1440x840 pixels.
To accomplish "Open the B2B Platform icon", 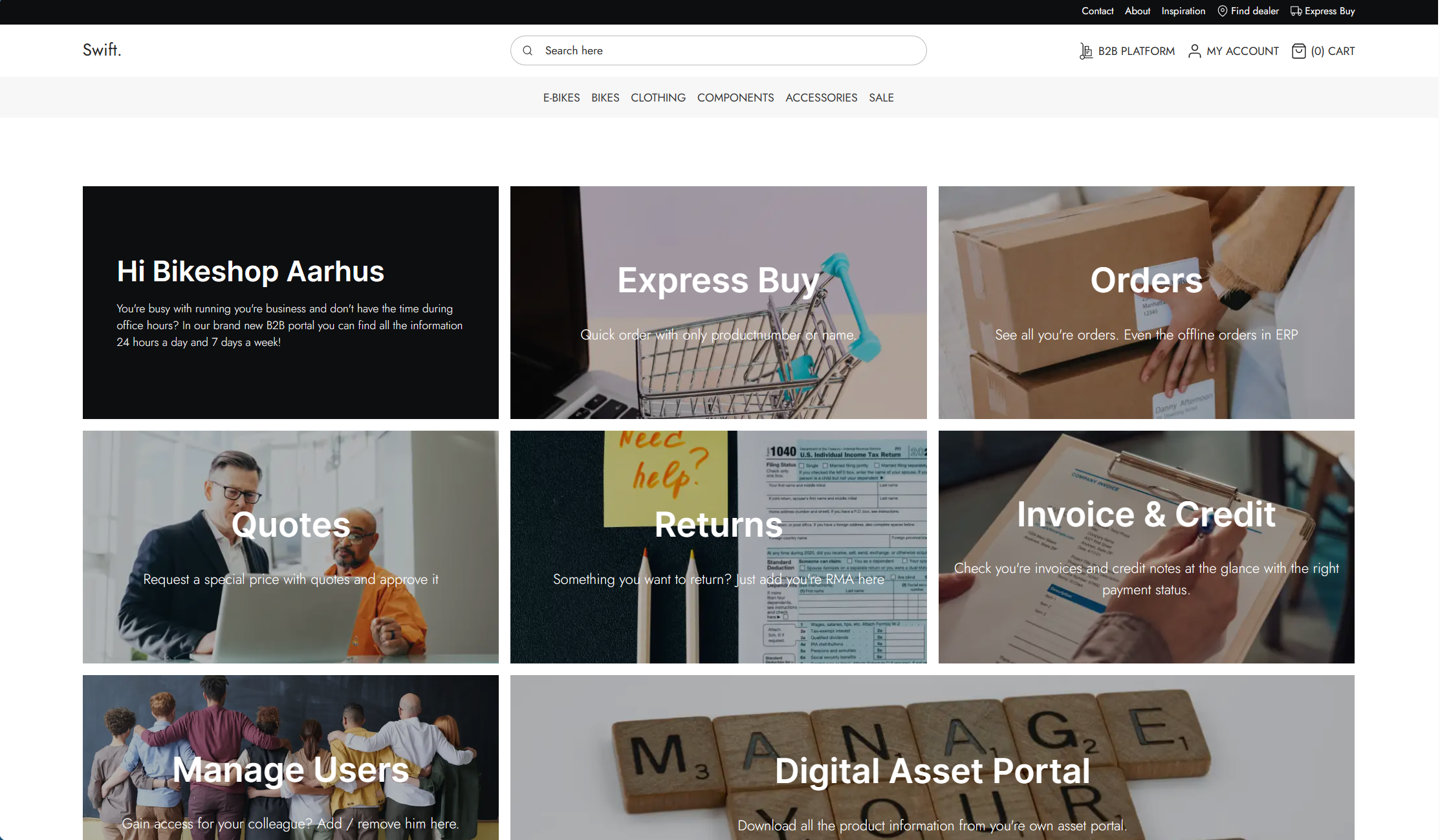I will (1086, 51).
